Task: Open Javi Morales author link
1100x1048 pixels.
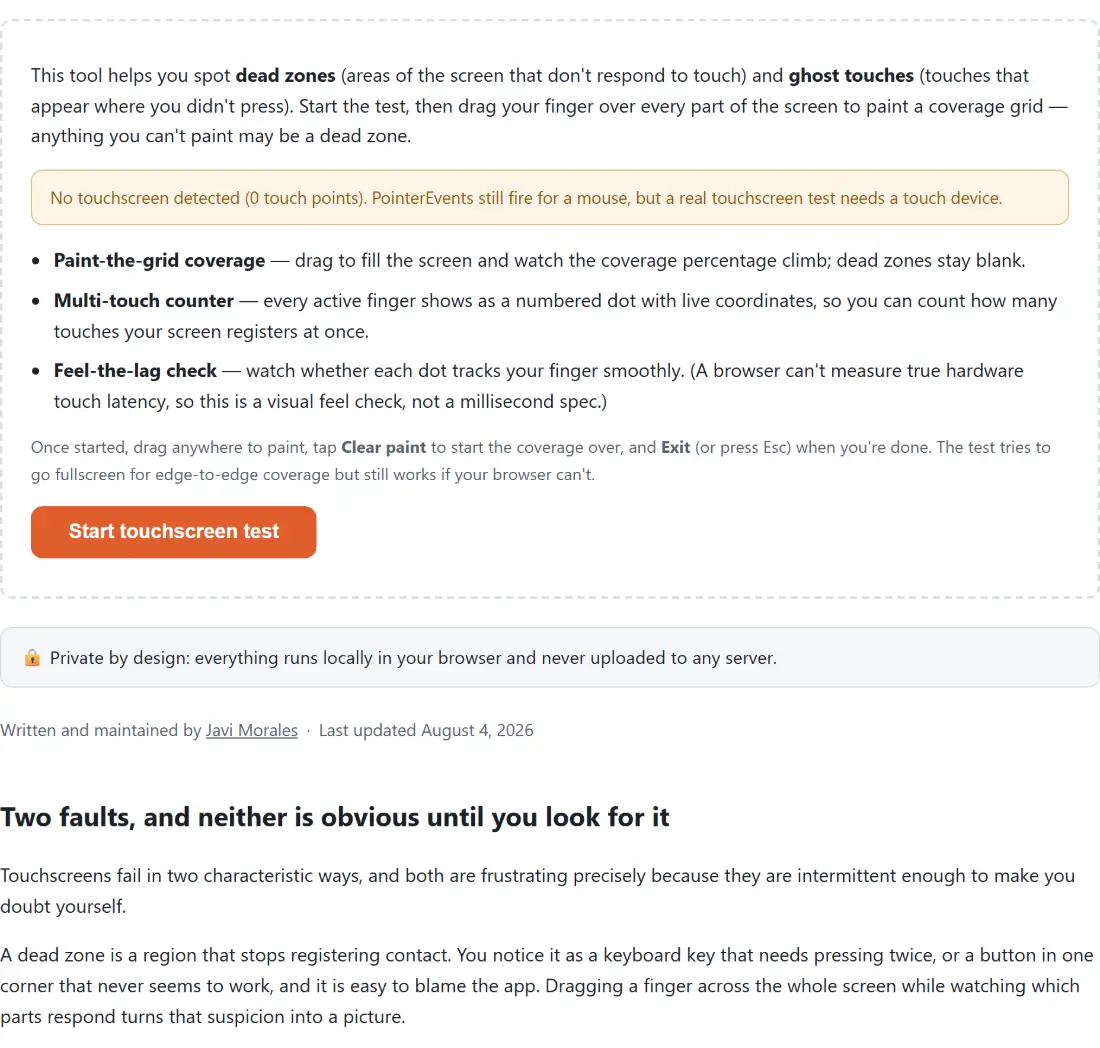Action: (x=251, y=730)
